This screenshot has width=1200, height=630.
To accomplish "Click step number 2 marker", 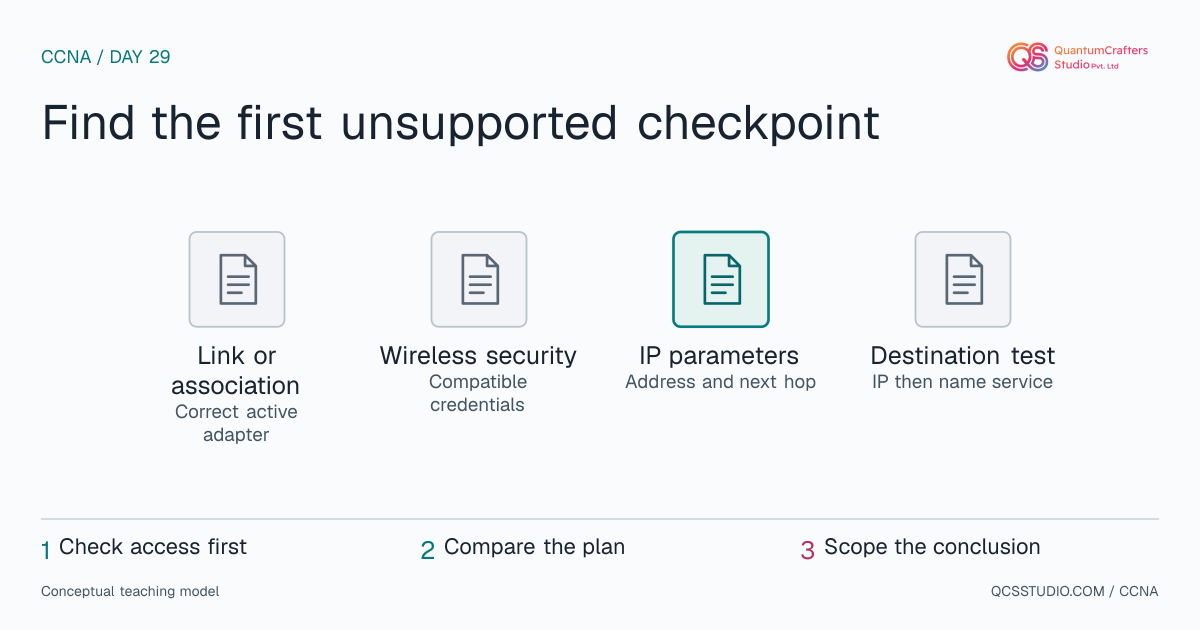I will (x=427, y=550).
